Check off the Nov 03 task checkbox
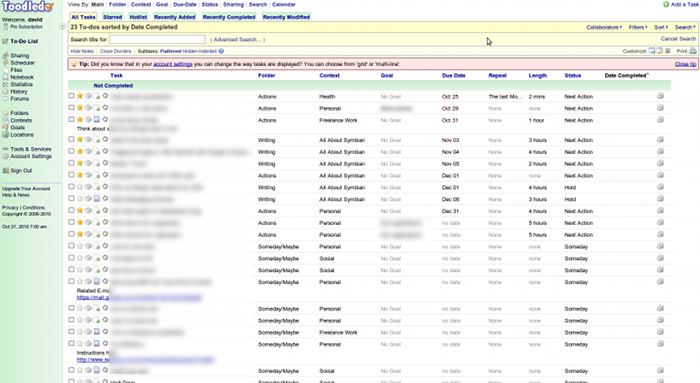The image size is (700, 383). click(71, 140)
